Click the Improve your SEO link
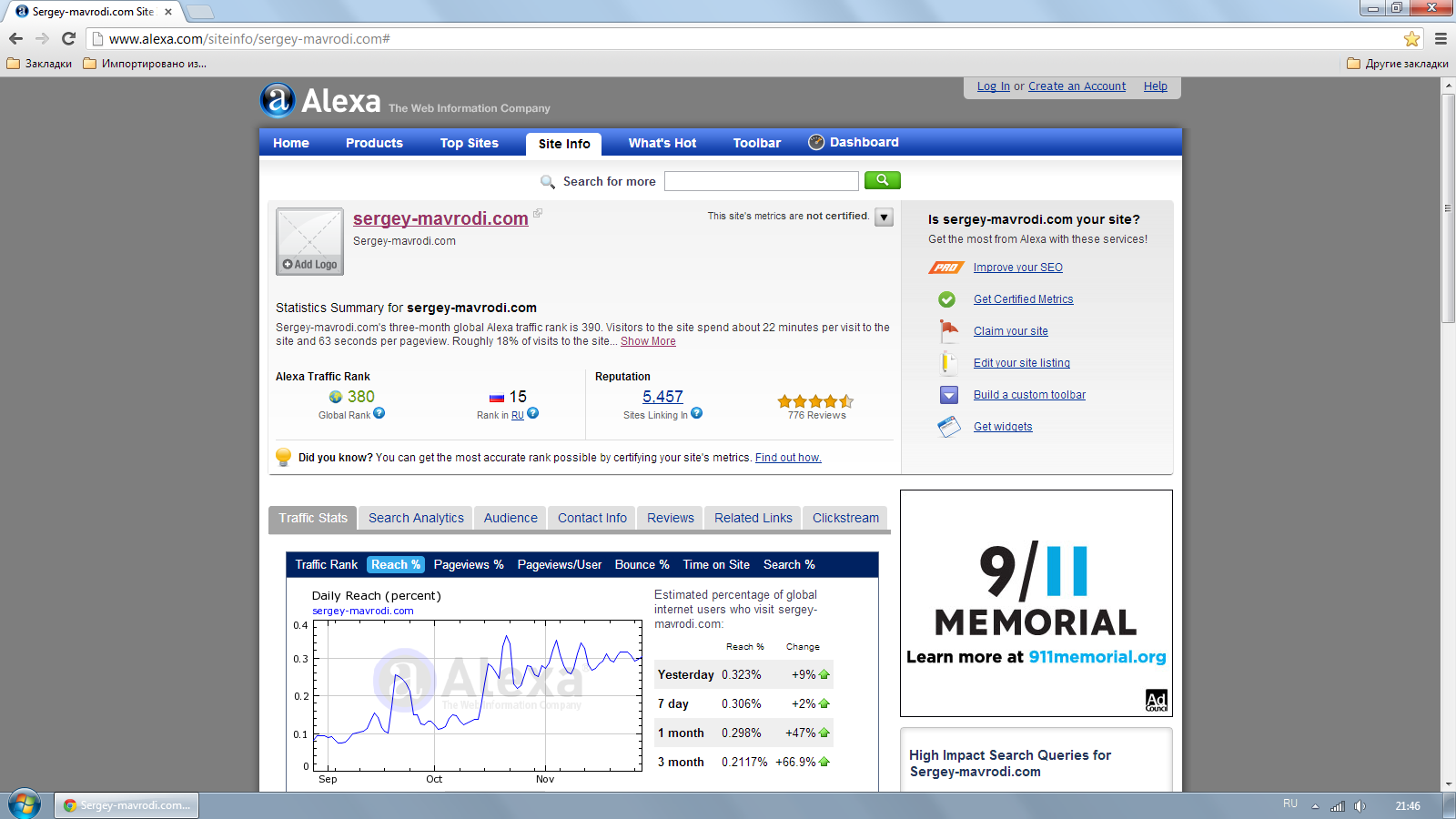Image resolution: width=1456 pixels, height=819 pixels. coord(1018,268)
